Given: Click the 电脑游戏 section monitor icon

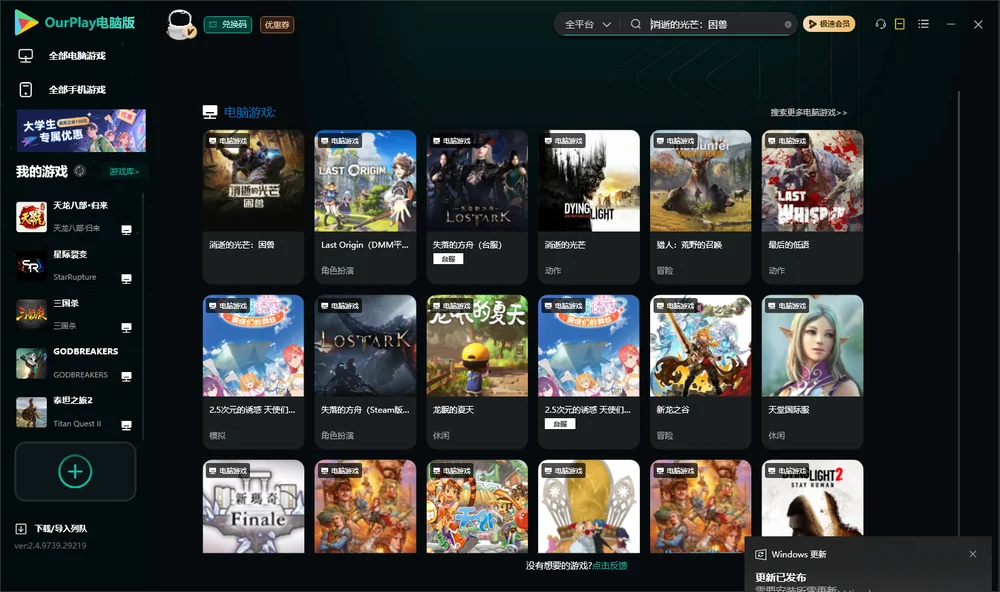Looking at the screenshot, I should (210, 112).
